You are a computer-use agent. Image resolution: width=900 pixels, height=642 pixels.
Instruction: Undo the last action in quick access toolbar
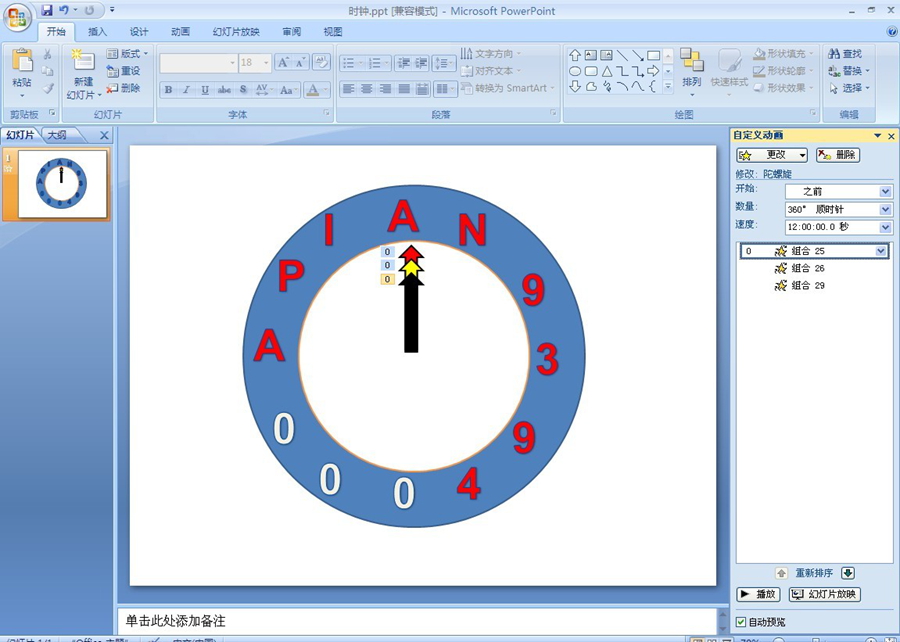[x=64, y=10]
